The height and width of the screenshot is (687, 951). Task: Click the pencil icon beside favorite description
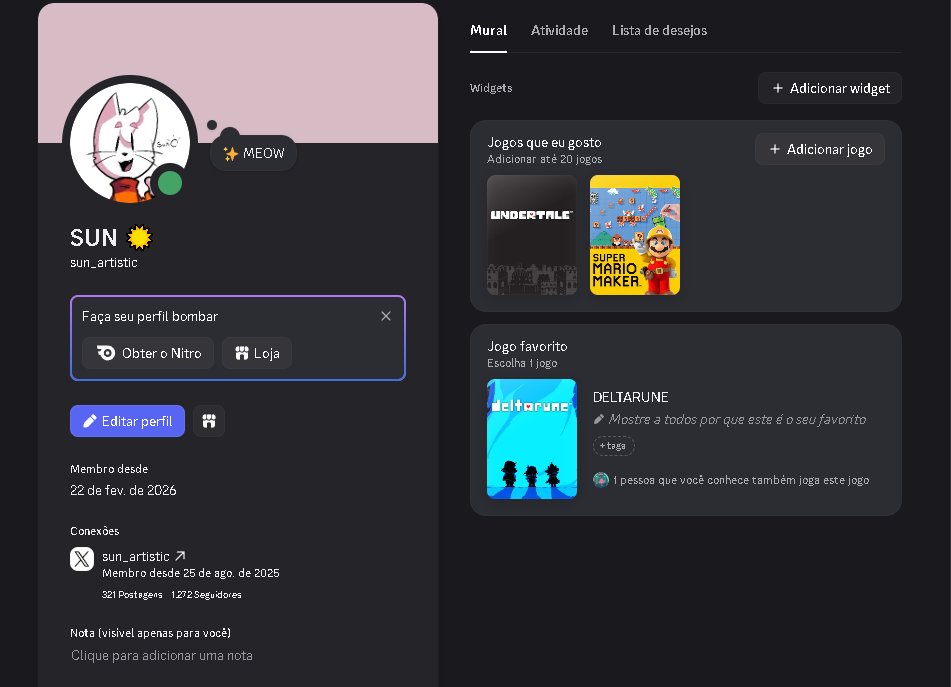click(599, 419)
